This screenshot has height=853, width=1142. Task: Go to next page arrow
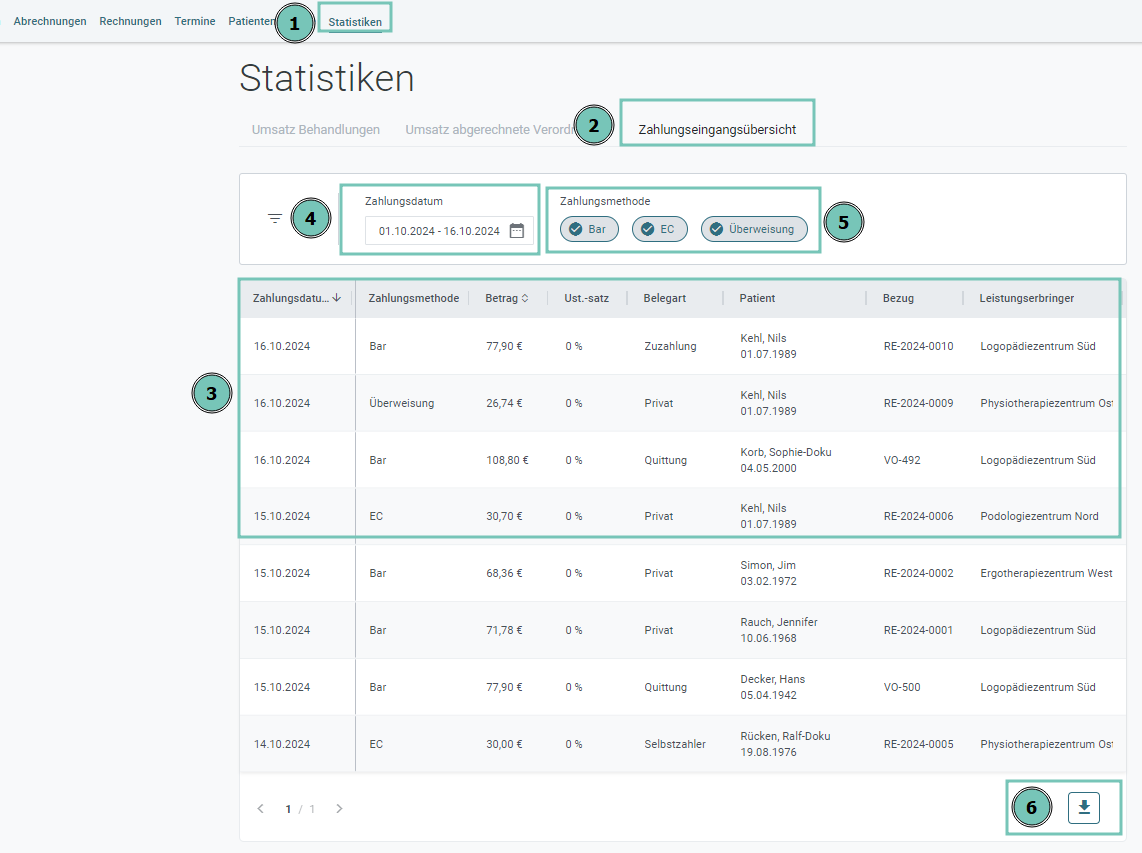[339, 809]
